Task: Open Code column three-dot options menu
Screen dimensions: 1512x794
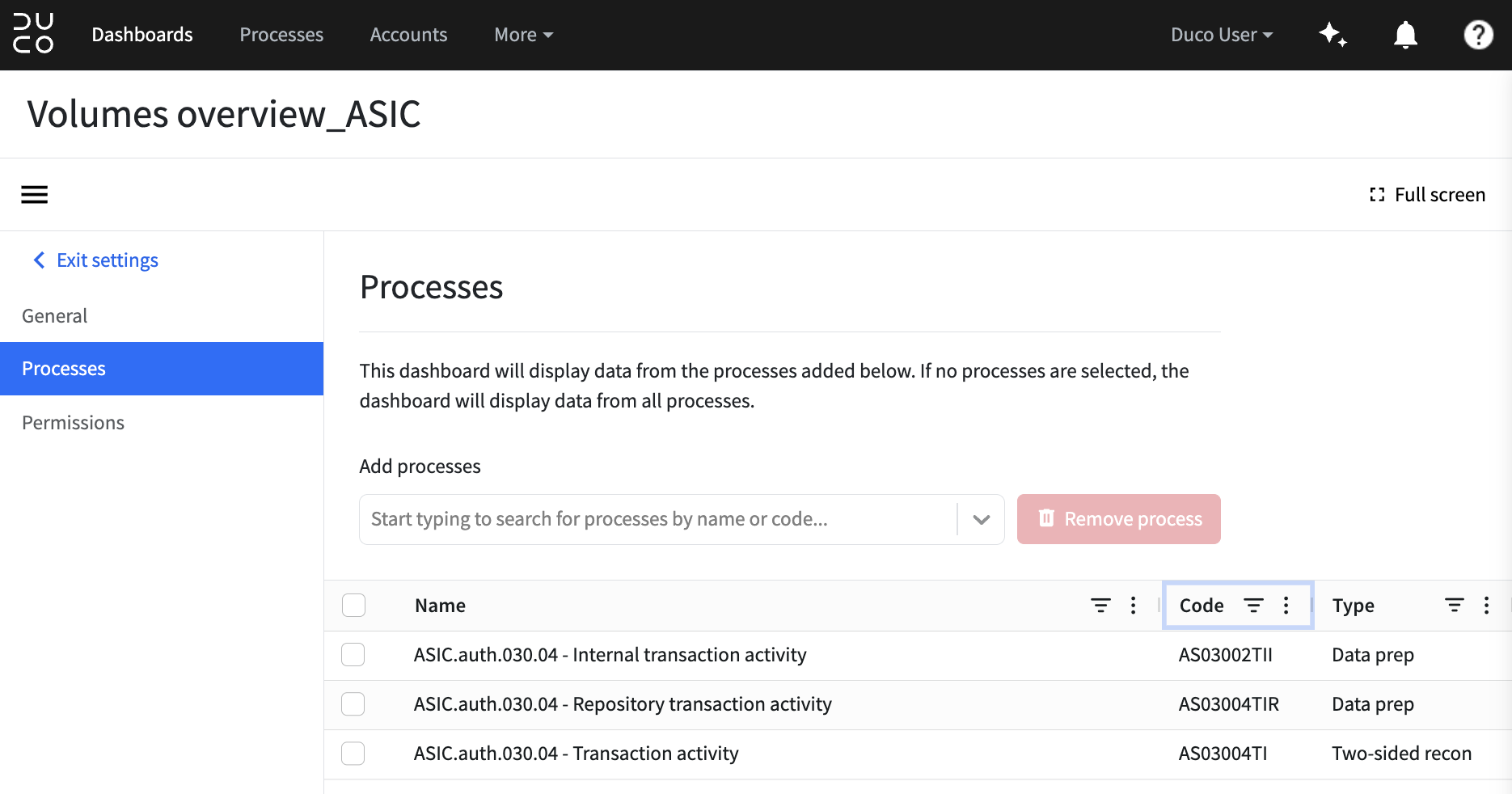Action: click(1286, 606)
